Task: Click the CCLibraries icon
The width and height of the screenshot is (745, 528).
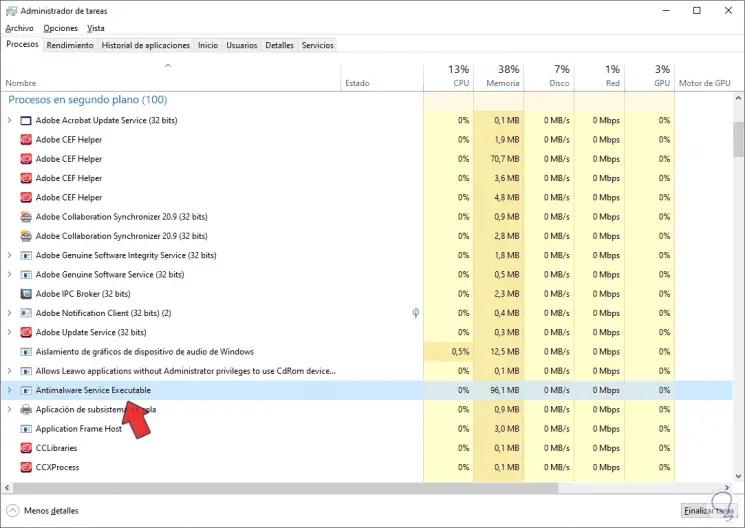Action: click(x=26, y=448)
